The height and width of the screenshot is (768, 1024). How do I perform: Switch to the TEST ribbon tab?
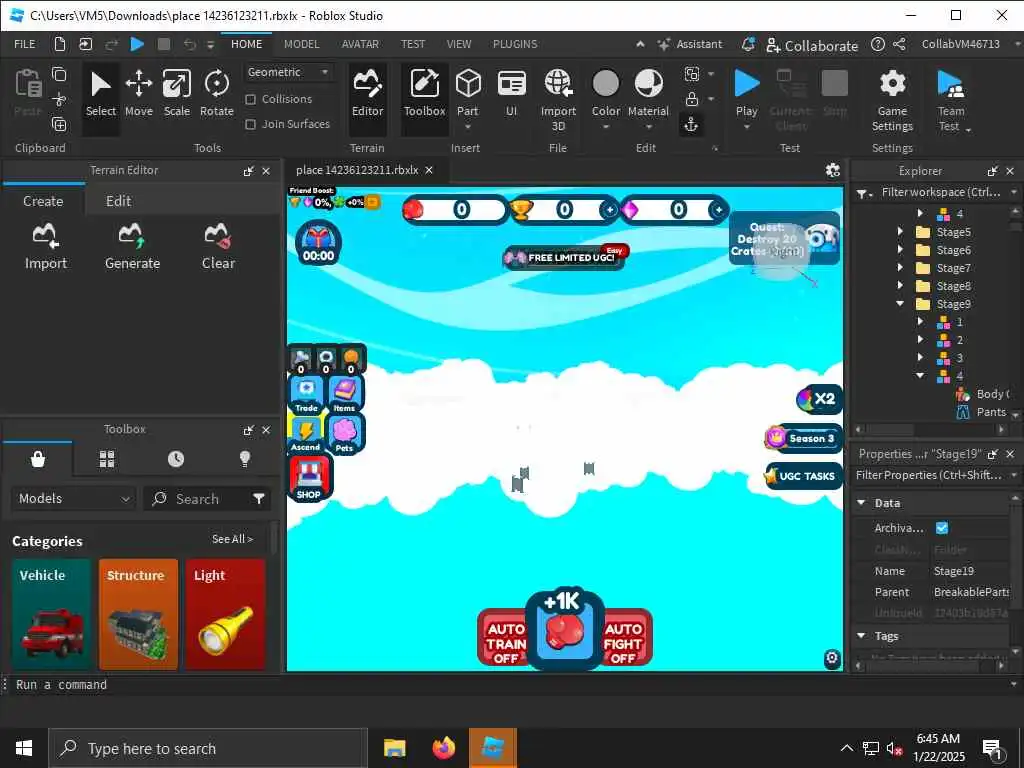coord(413,44)
